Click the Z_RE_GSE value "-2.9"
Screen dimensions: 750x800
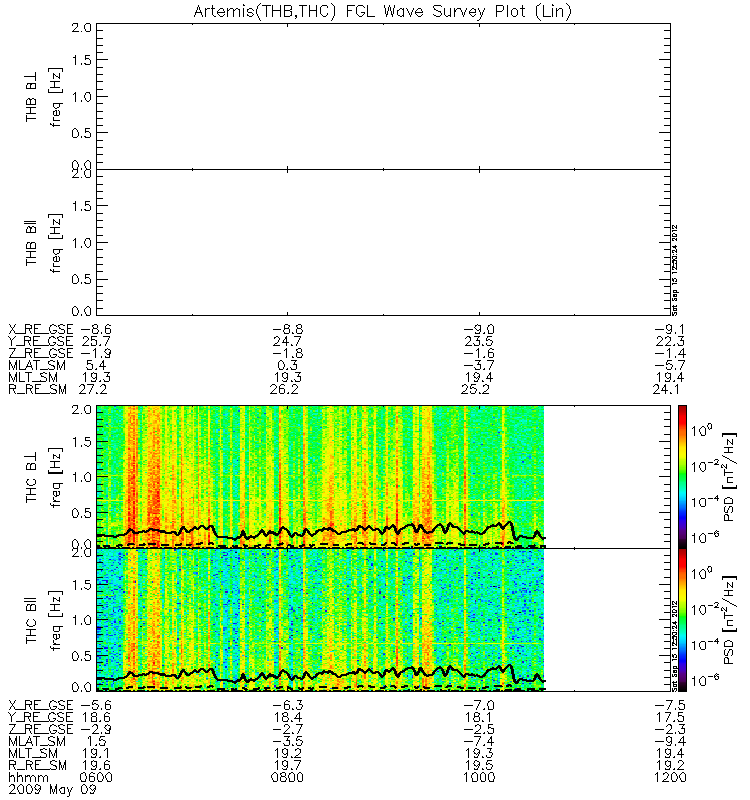point(96,729)
